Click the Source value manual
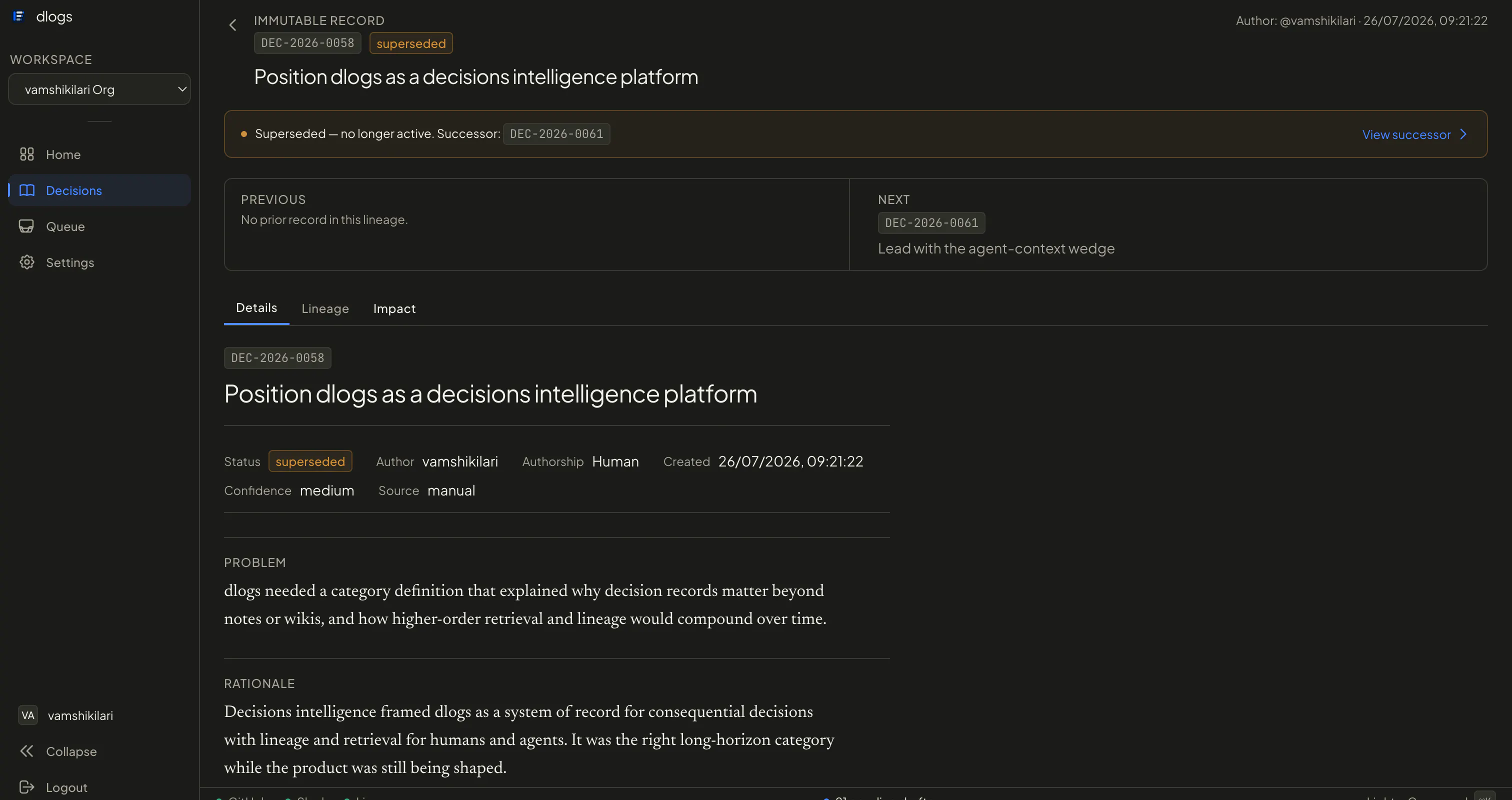Viewport: 1512px width, 800px height. tap(451, 490)
